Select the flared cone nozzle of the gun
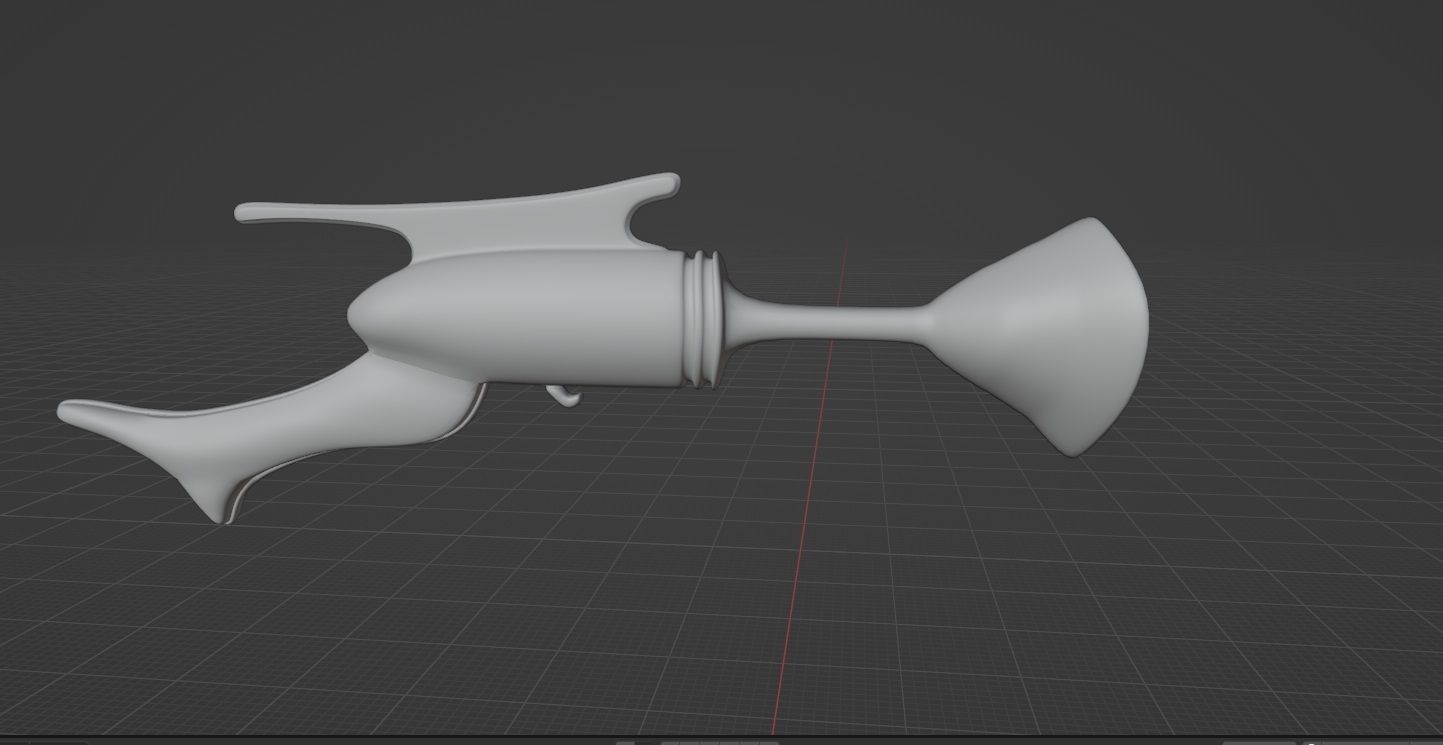Viewport: 1443px width, 745px height. pos(1040,336)
